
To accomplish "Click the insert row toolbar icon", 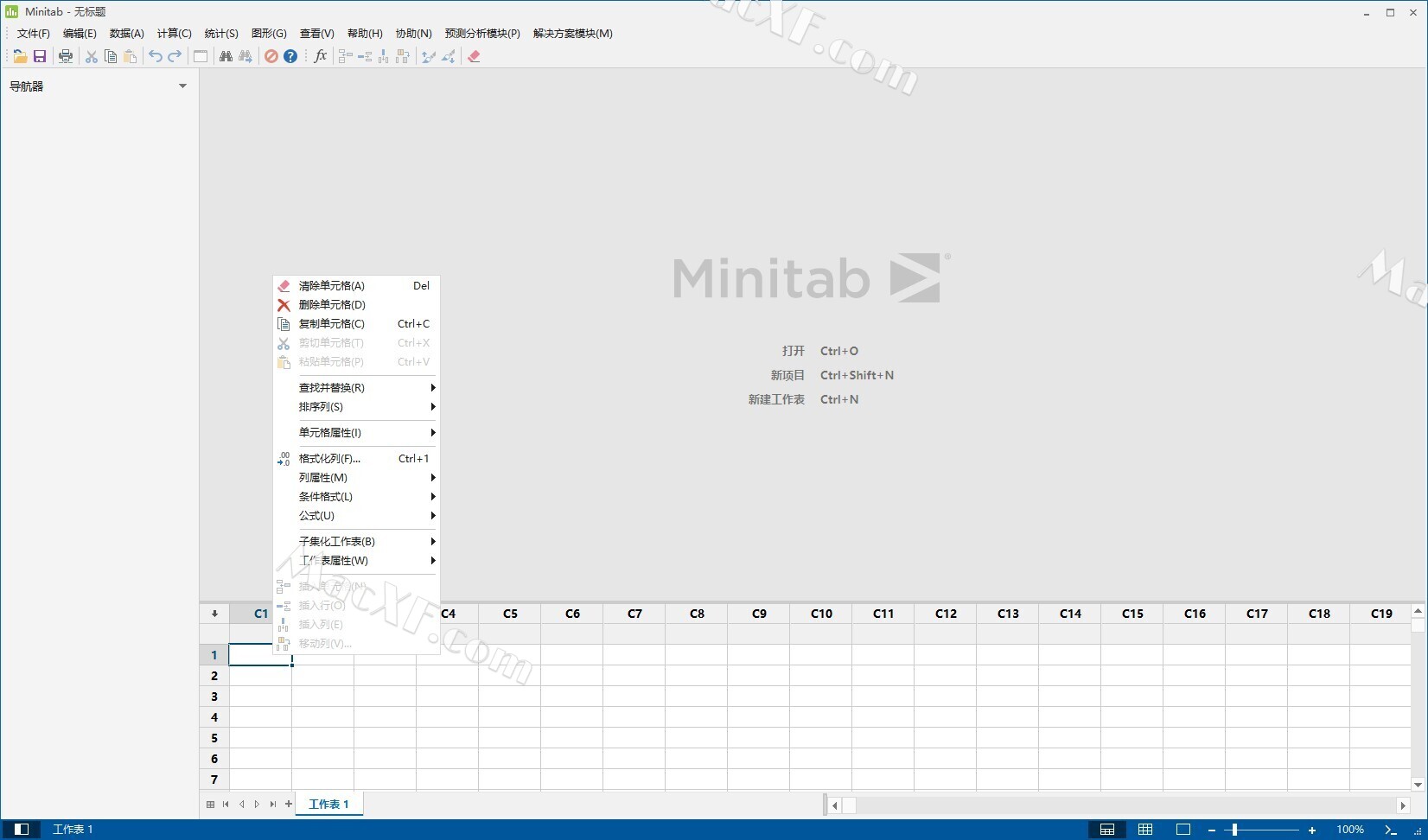I will pyautogui.click(x=365, y=56).
